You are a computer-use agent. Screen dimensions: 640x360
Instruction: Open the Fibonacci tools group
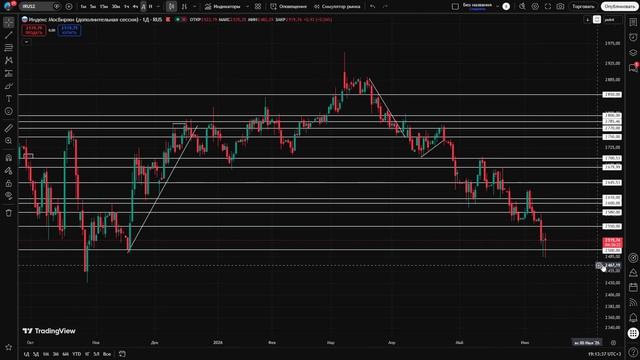point(9,48)
